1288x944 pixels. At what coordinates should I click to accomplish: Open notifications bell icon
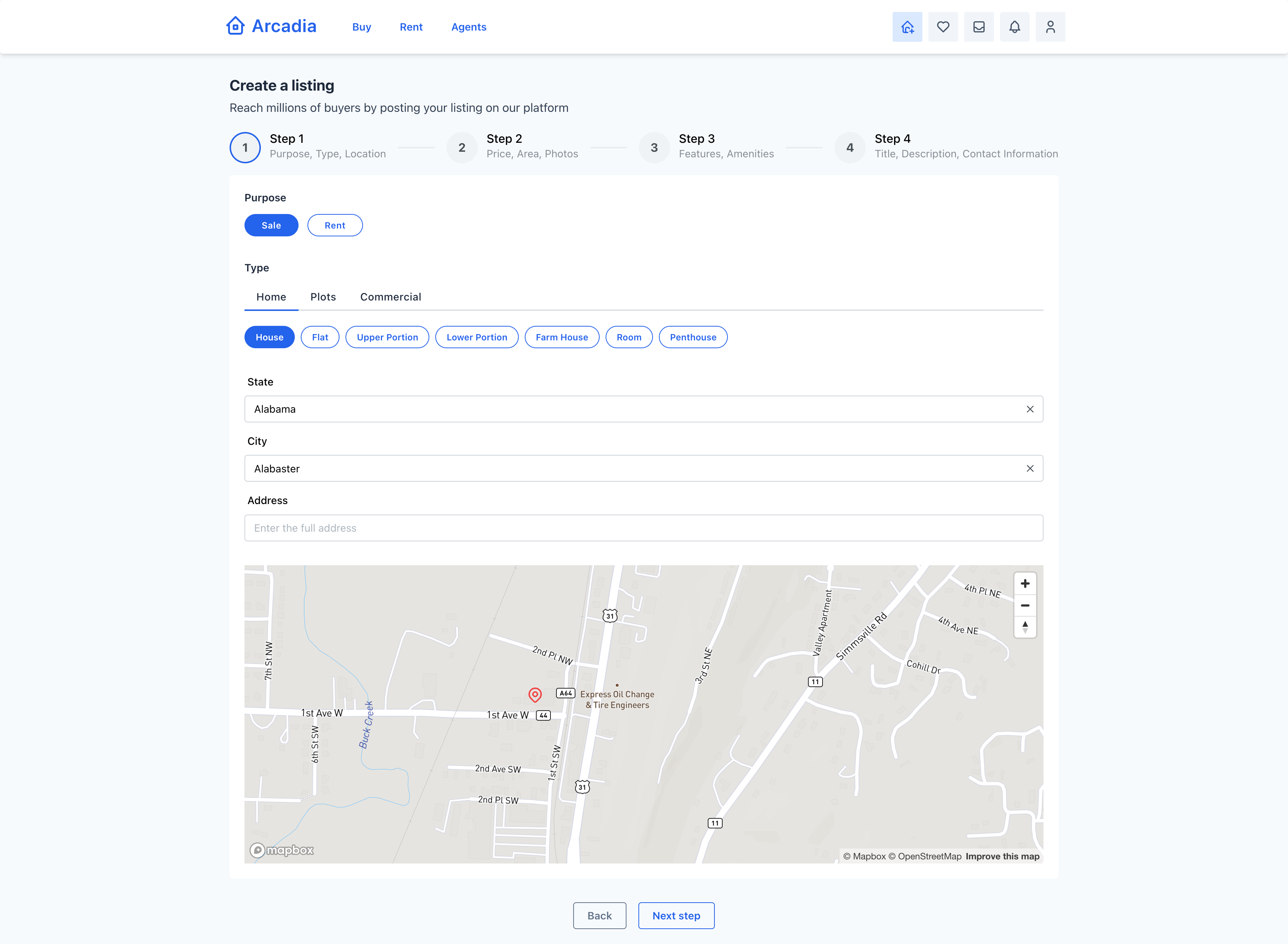tap(1014, 27)
